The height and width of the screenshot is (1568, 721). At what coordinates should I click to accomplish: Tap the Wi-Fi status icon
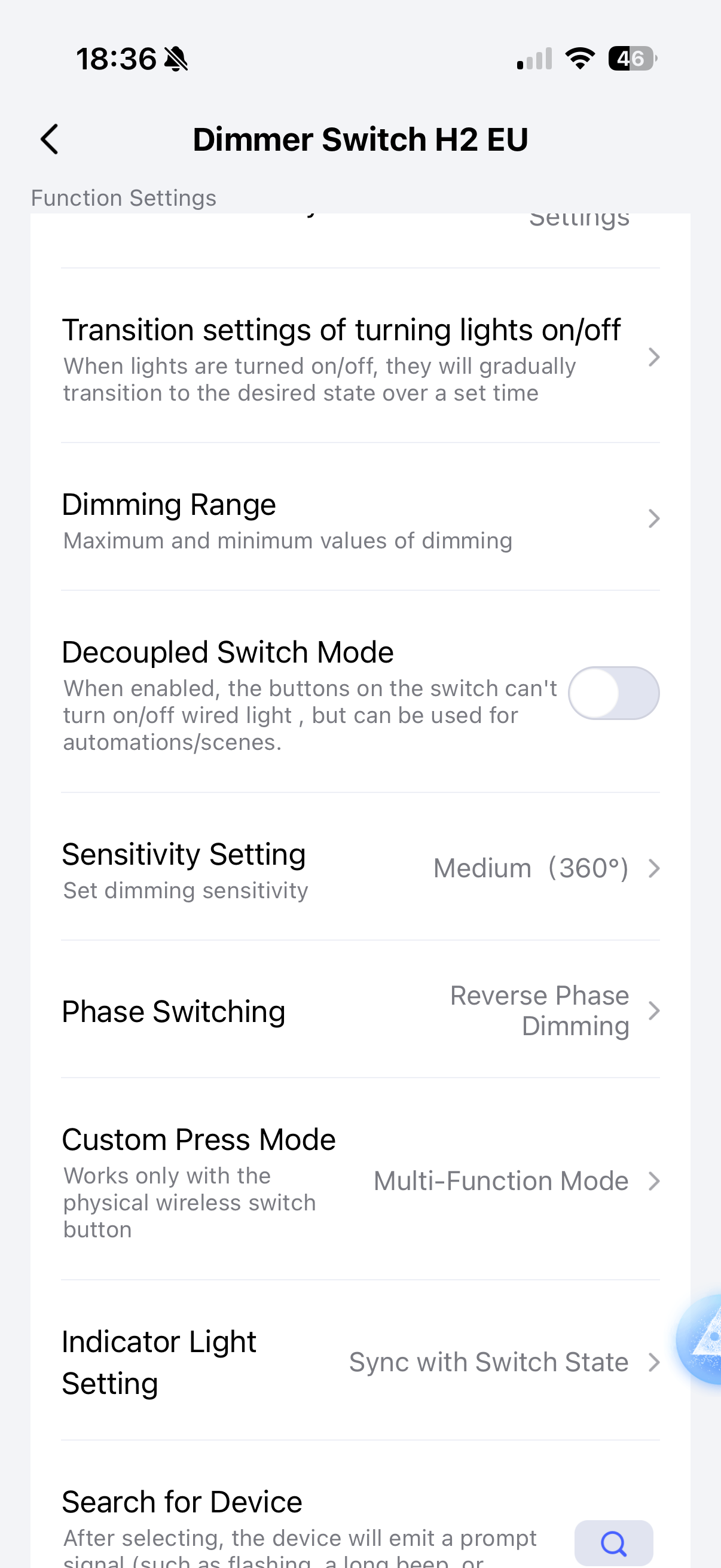tap(580, 59)
